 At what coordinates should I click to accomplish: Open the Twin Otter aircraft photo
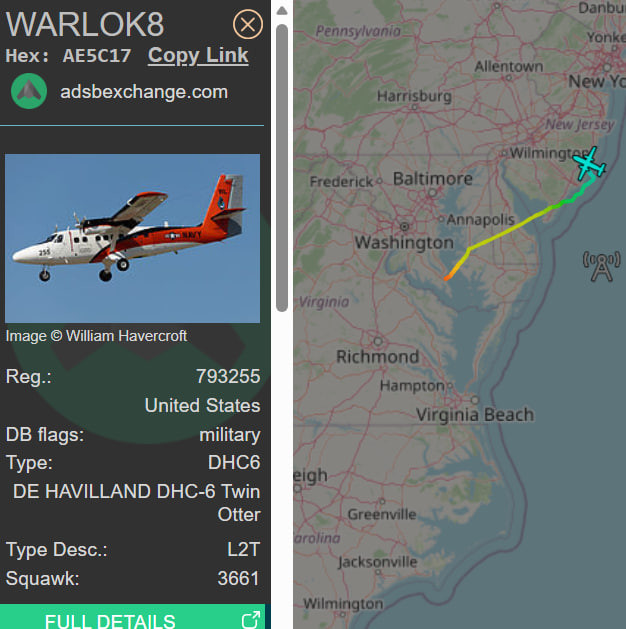[132, 238]
